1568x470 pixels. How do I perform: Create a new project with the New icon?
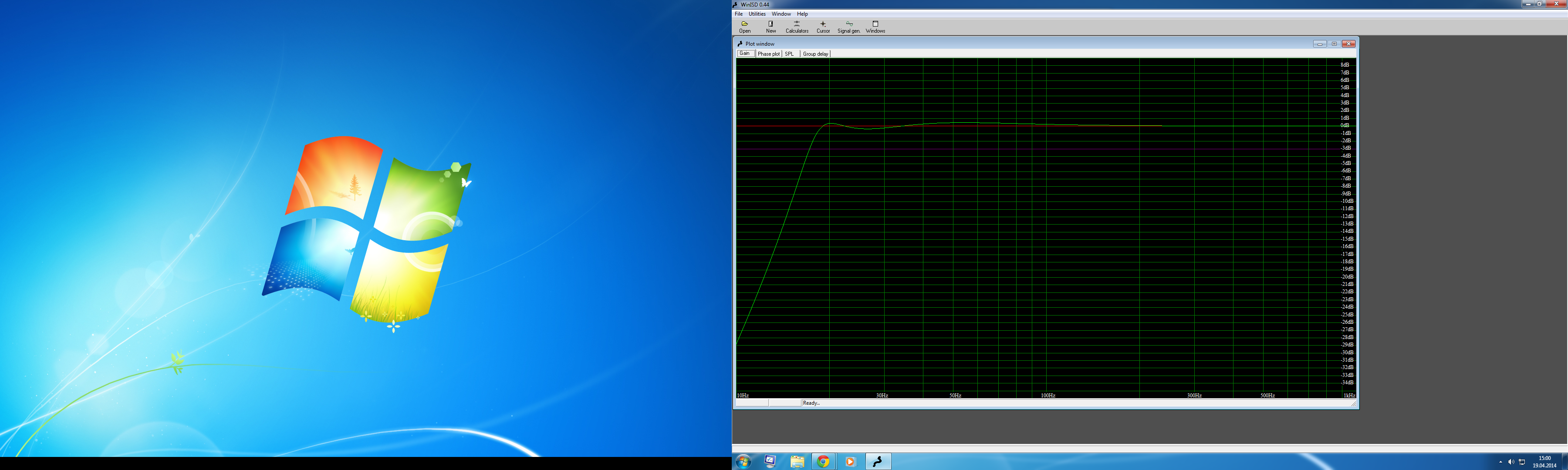[770, 27]
